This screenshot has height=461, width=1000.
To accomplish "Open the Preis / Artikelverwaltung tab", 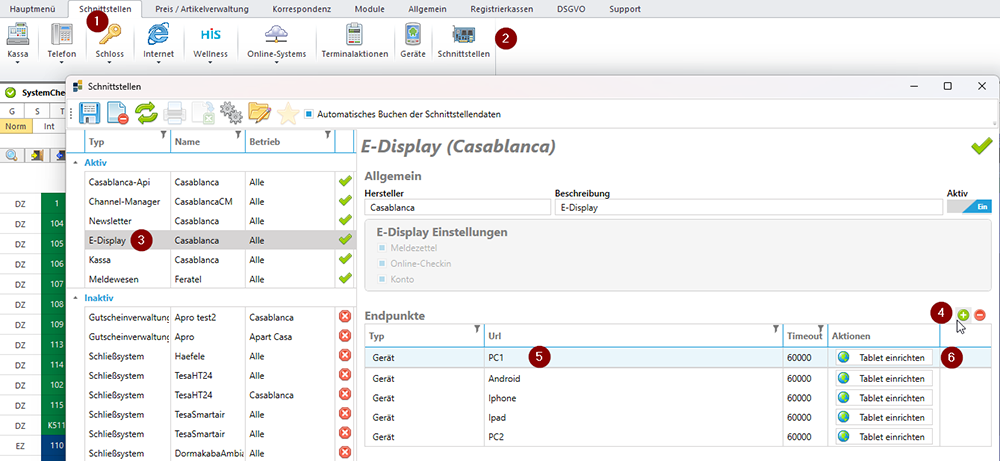I will click(x=203, y=8).
